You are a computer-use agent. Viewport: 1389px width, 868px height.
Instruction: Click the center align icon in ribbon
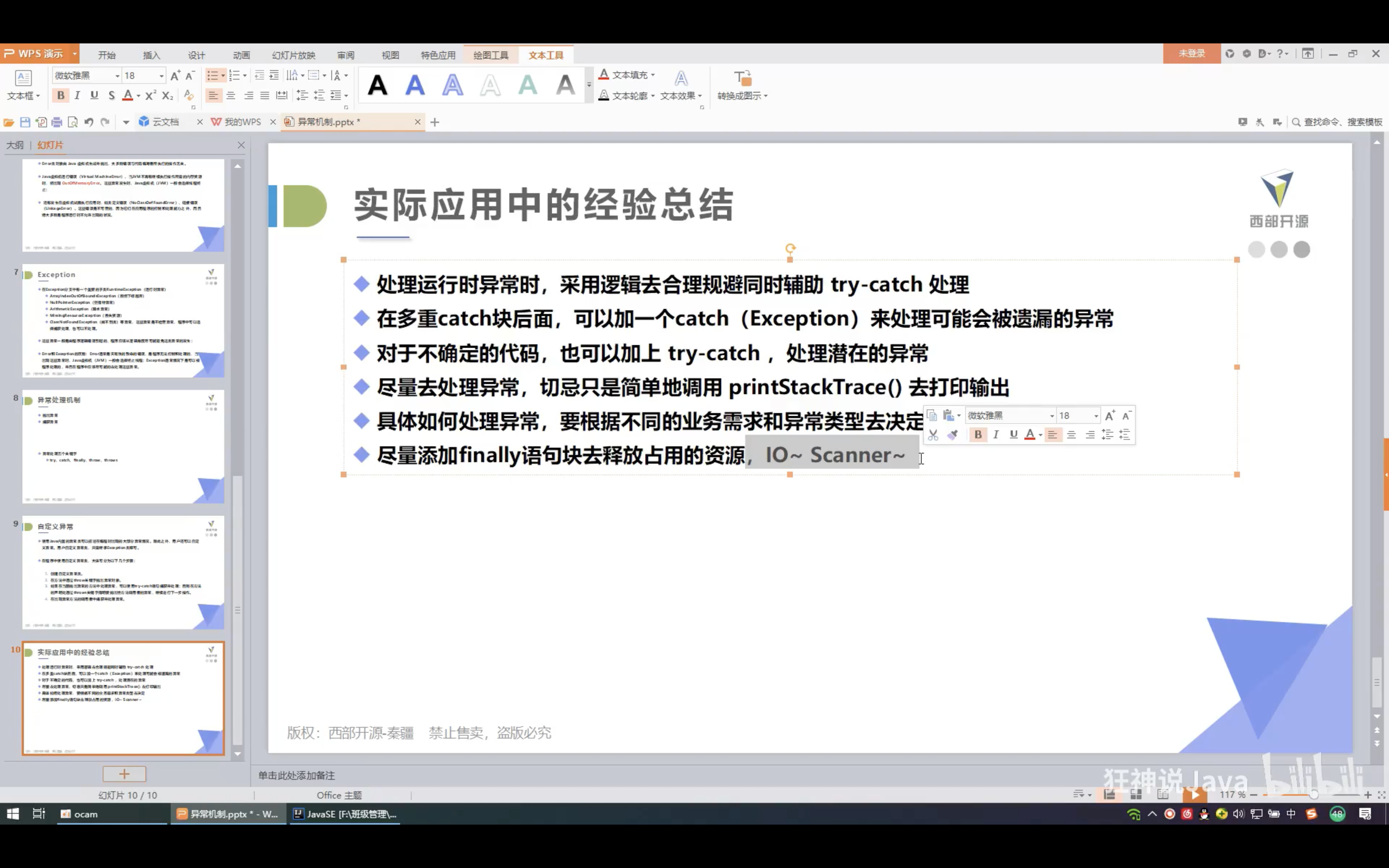point(231,95)
